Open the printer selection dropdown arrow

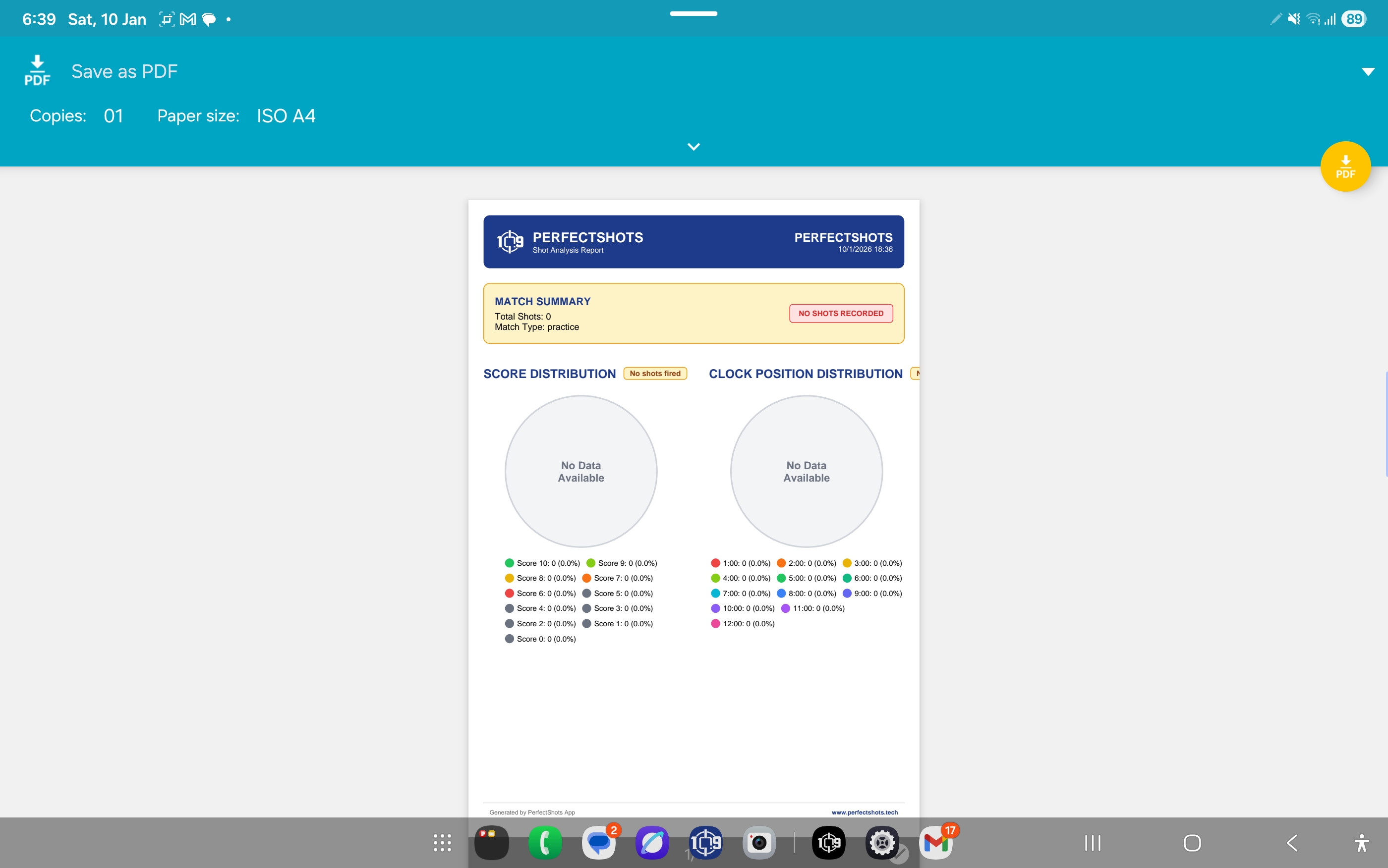tap(1367, 72)
